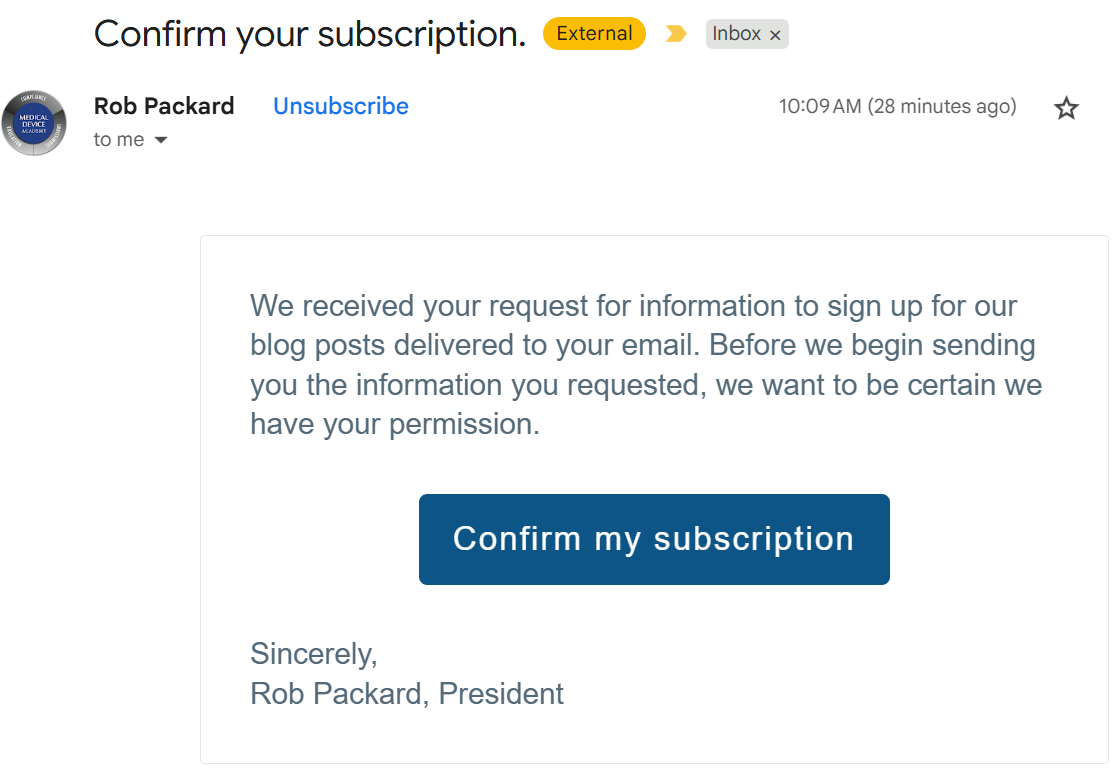This screenshot has height=771, width=1115.
Task: Open Medical Device Academy sender avatar
Action: [34, 122]
